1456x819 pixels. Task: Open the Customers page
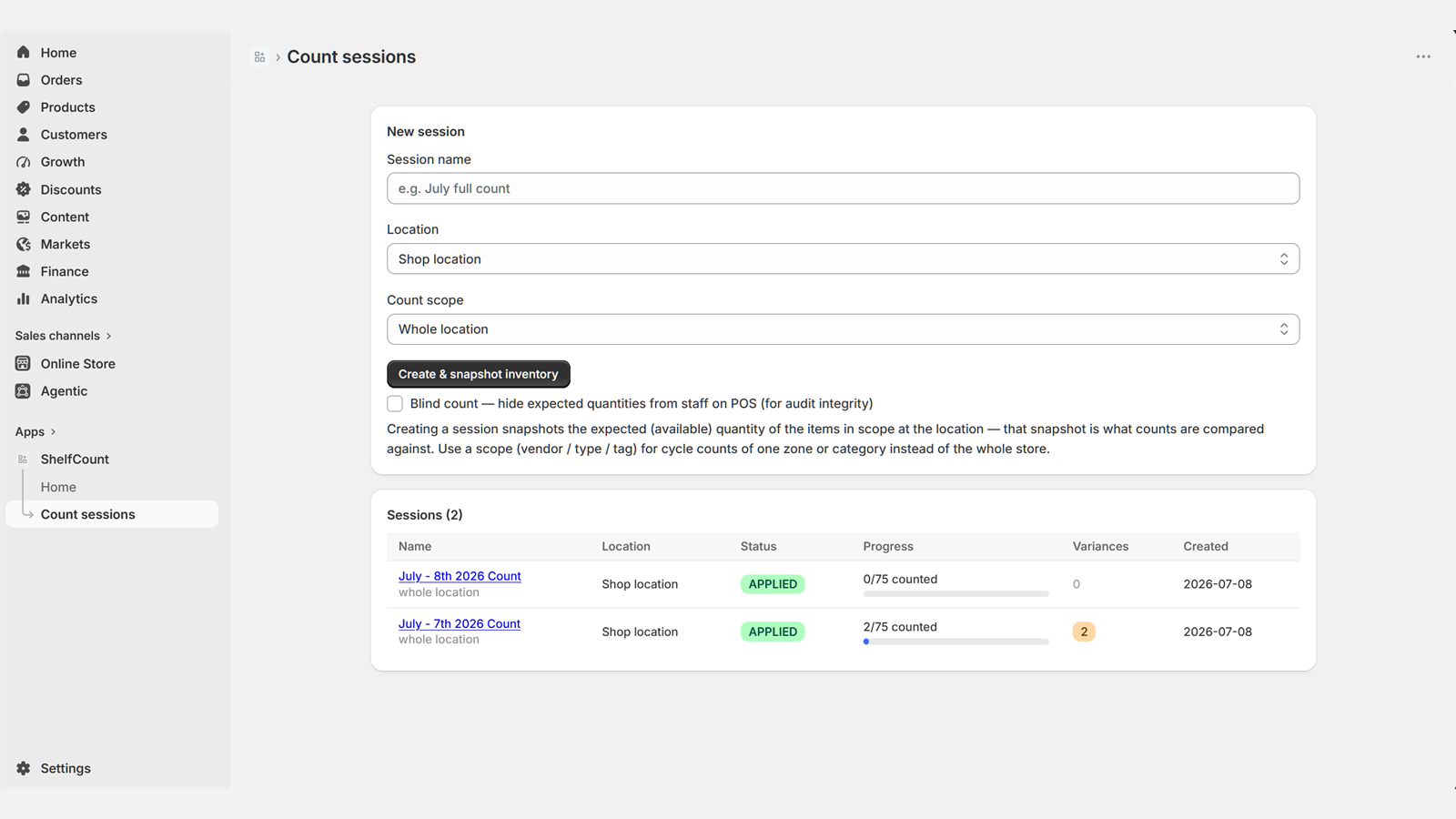[74, 135]
